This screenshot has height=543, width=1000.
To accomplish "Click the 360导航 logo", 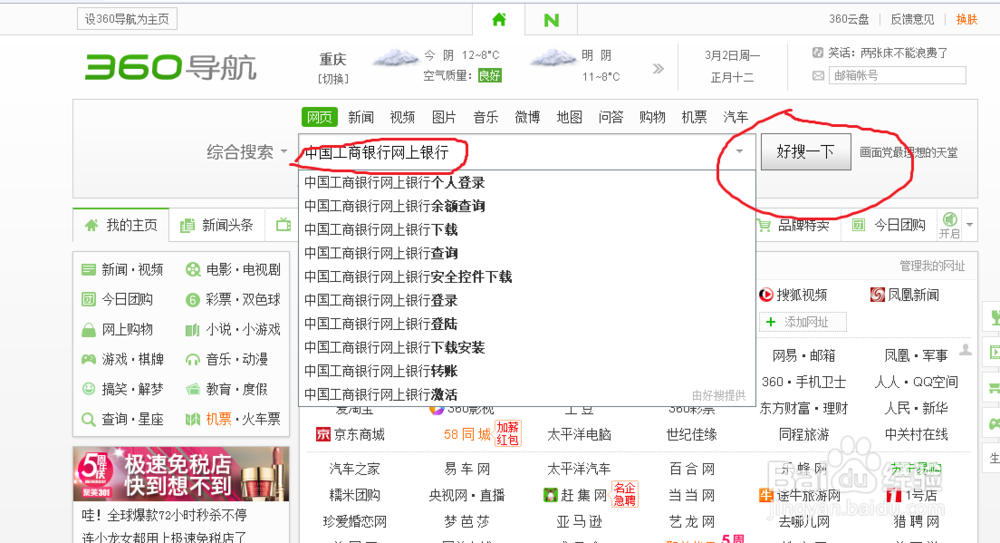I will [171, 67].
